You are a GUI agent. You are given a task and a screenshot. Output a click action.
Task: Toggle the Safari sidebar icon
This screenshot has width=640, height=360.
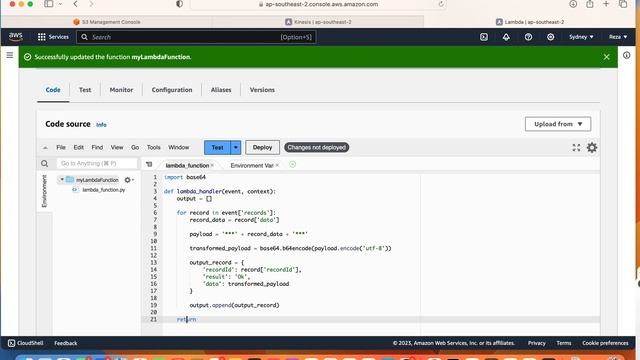coord(49,4)
